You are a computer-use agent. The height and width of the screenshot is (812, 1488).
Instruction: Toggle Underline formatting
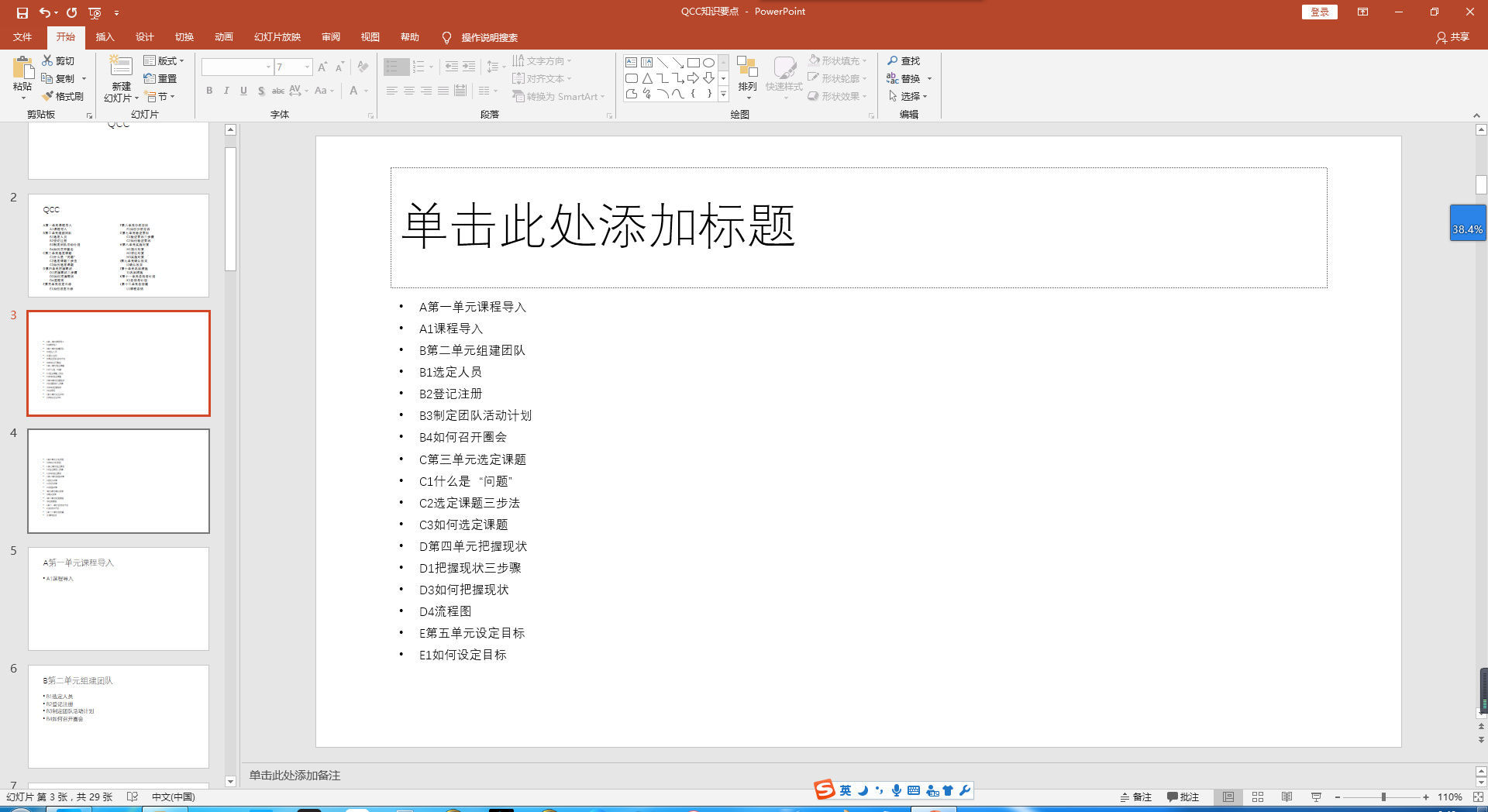[x=243, y=91]
